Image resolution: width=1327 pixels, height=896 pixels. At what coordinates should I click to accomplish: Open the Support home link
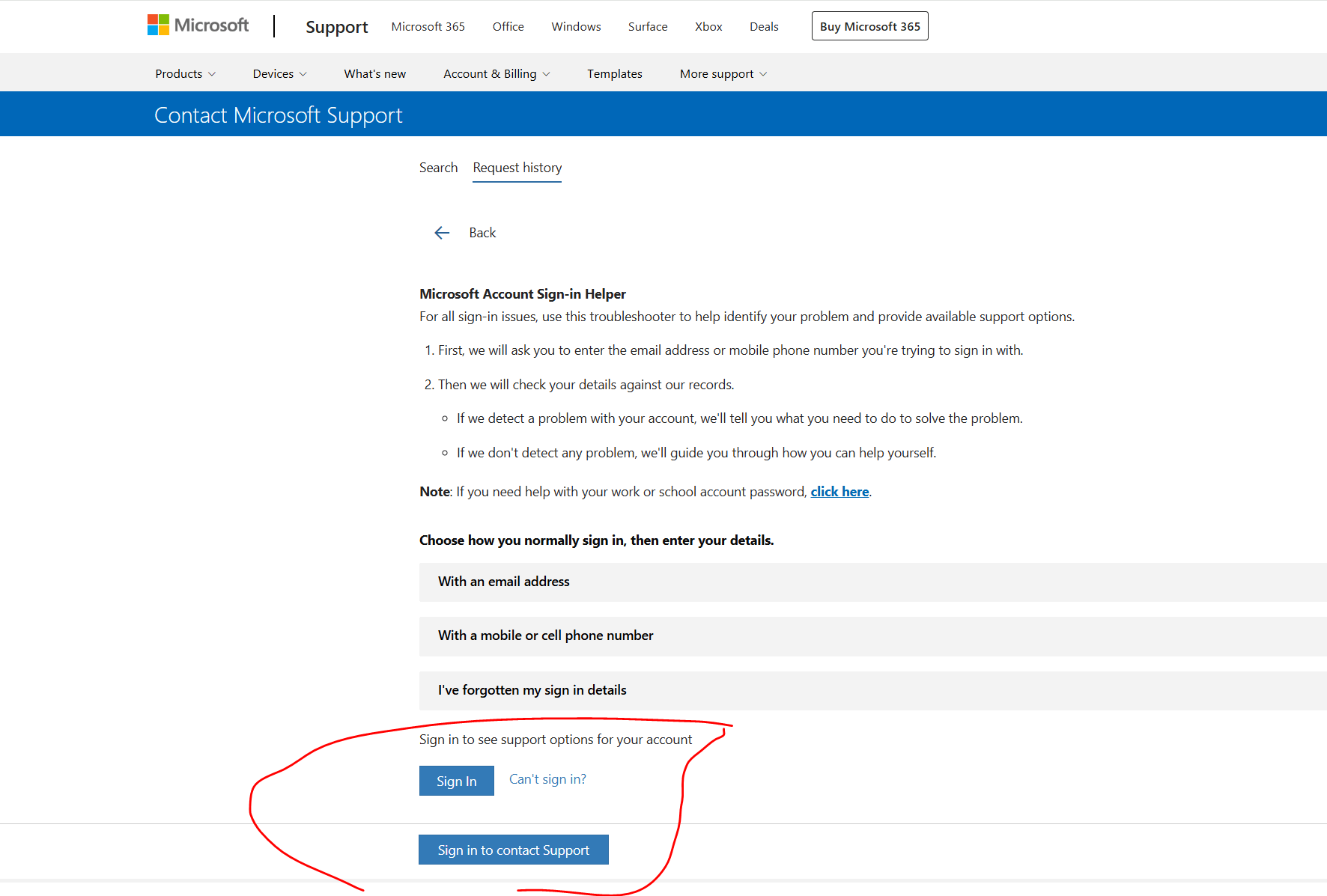click(337, 27)
